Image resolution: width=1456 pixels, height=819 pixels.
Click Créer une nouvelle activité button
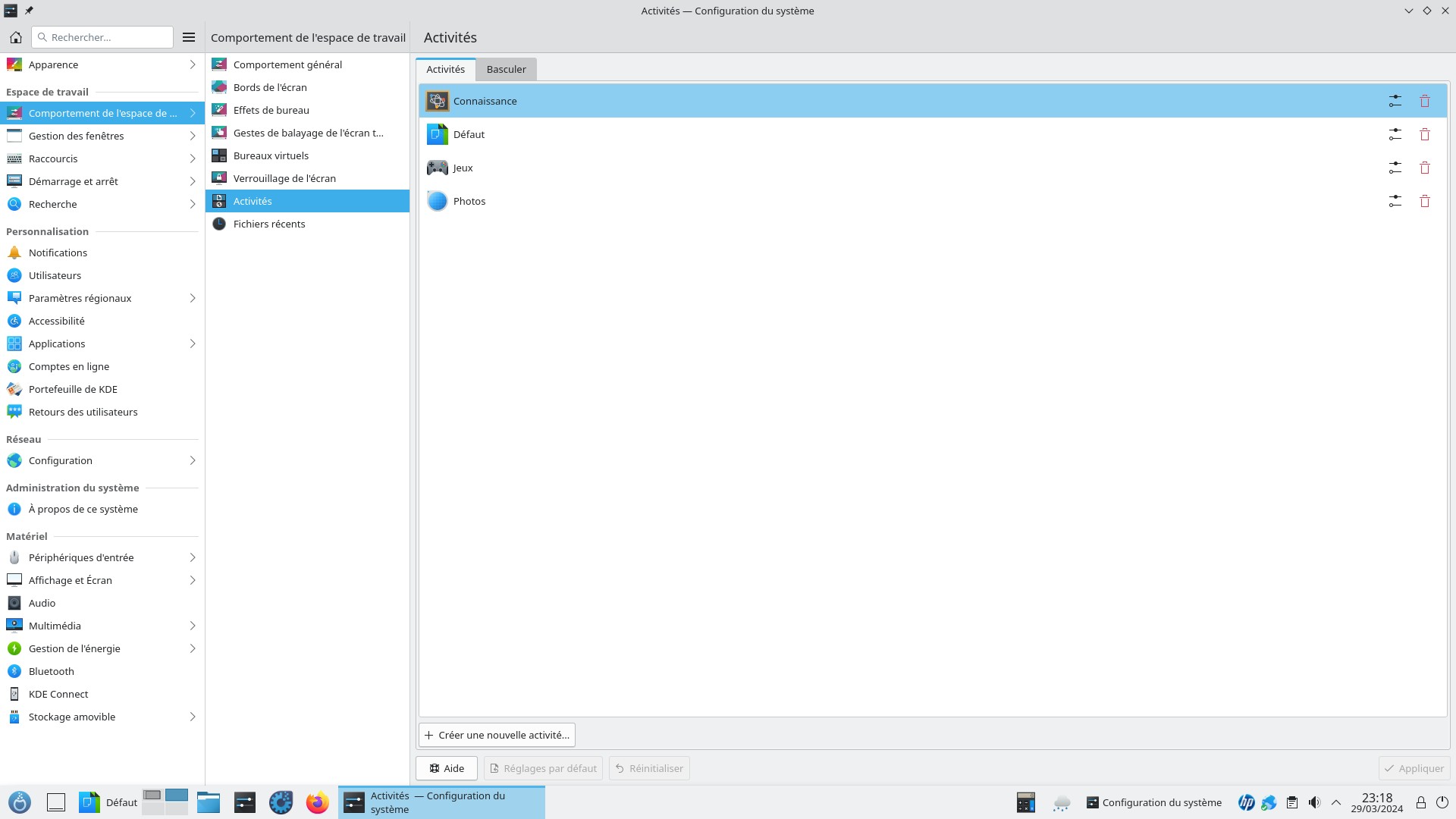click(x=497, y=735)
